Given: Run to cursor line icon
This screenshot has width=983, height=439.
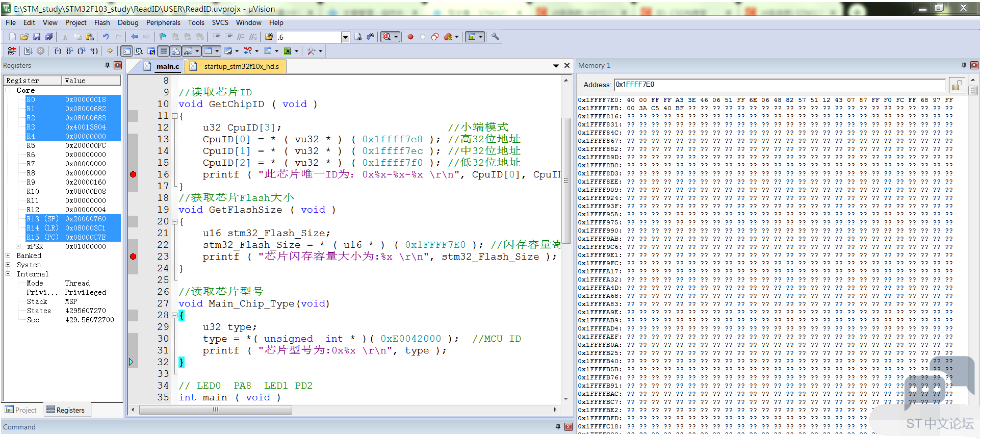Looking at the screenshot, I should (93, 51).
